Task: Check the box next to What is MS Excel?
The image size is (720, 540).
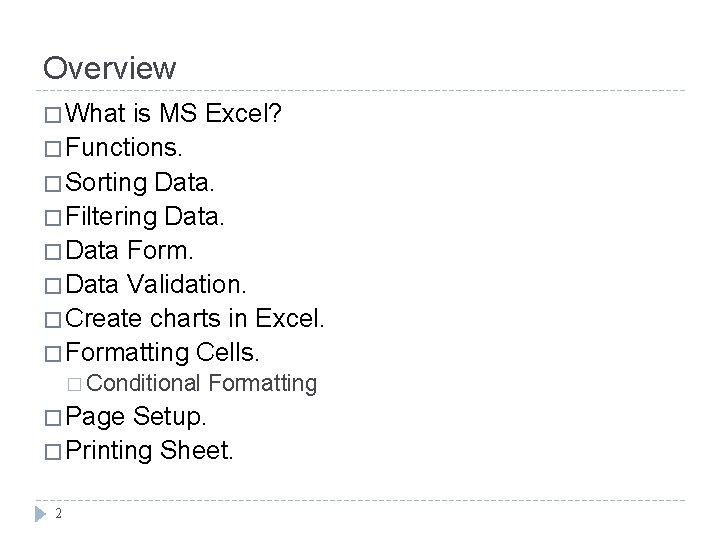Action: (53, 115)
